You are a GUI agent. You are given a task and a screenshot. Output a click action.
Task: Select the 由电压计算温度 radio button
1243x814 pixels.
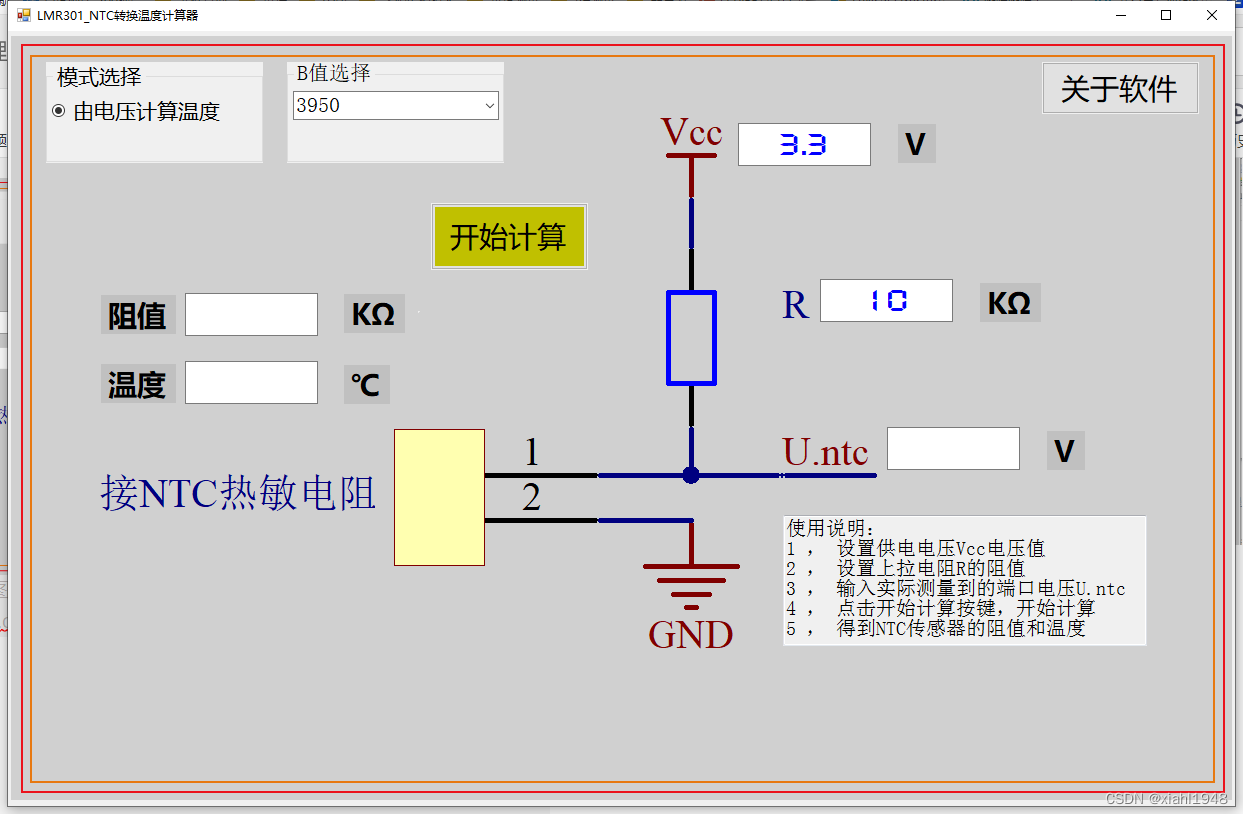point(136,112)
